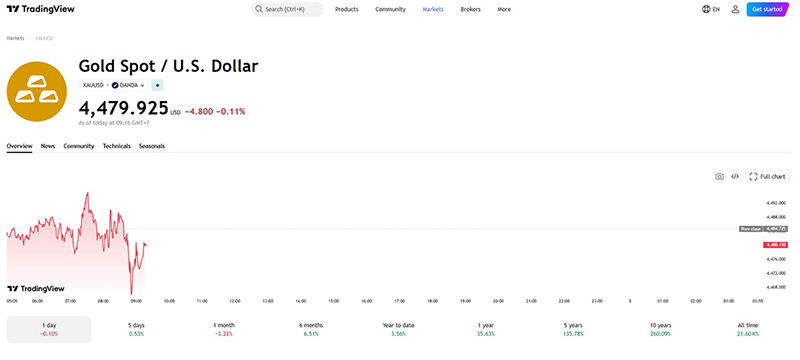The image size is (800, 360).
Task: Switch to the Community tab below price
Action: 79,146
